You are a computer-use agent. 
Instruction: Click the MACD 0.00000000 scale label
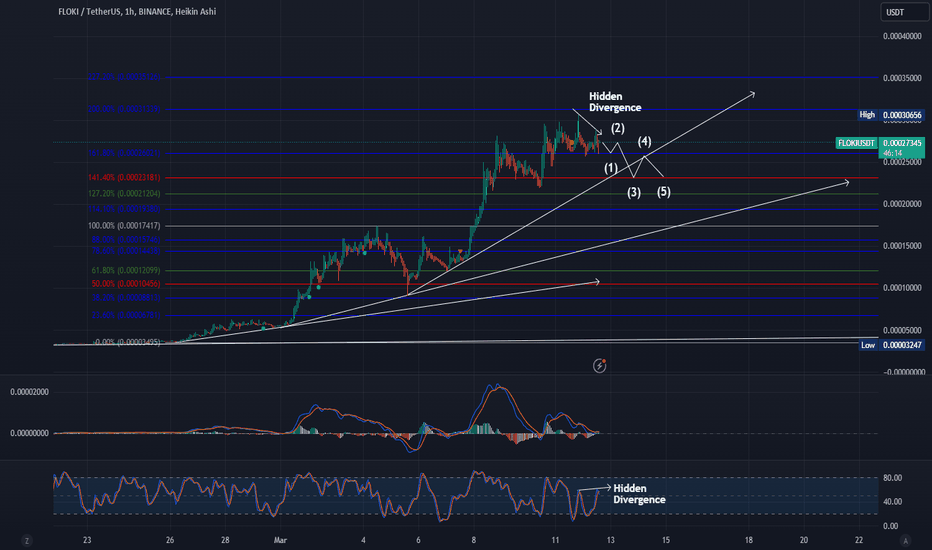30,433
